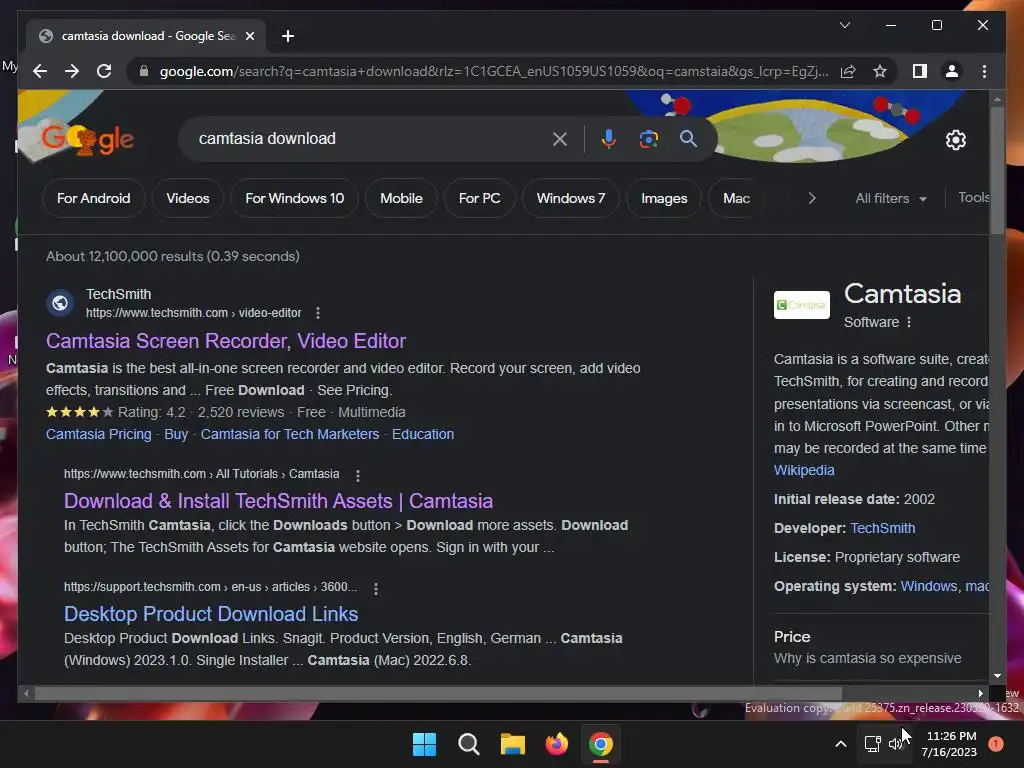Open the Windows Start menu
1024x768 pixels.
point(424,744)
